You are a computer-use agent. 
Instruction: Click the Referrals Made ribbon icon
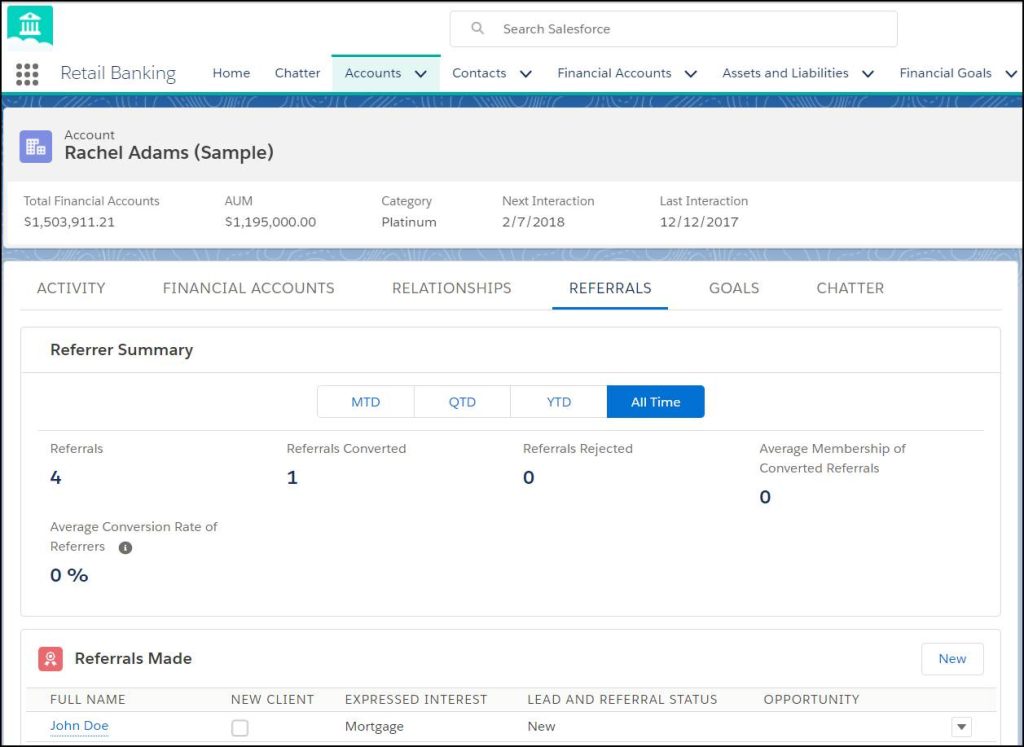point(50,658)
